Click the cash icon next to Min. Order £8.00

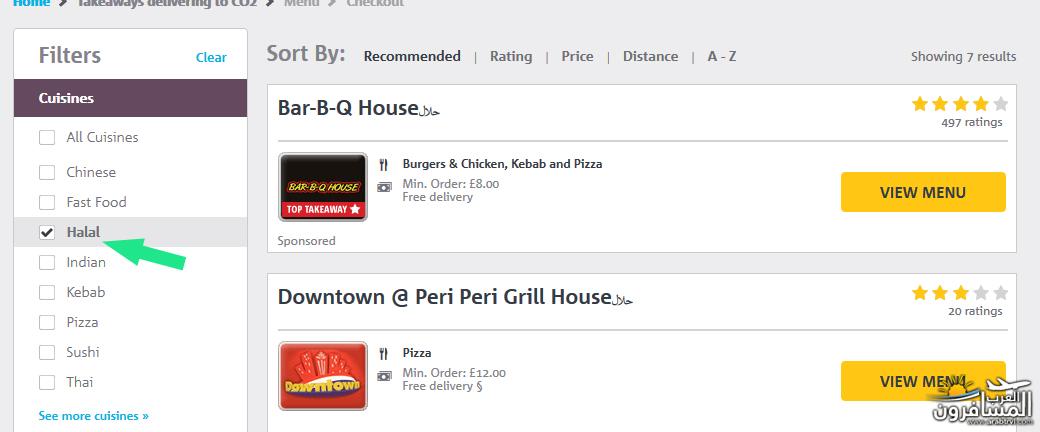click(384, 187)
